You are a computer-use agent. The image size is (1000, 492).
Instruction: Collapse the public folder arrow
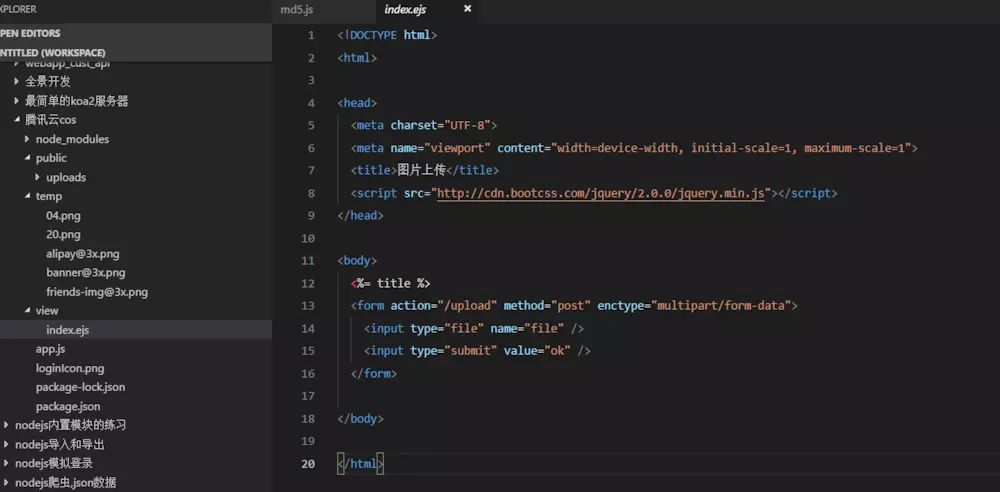[x=27, y=158]
